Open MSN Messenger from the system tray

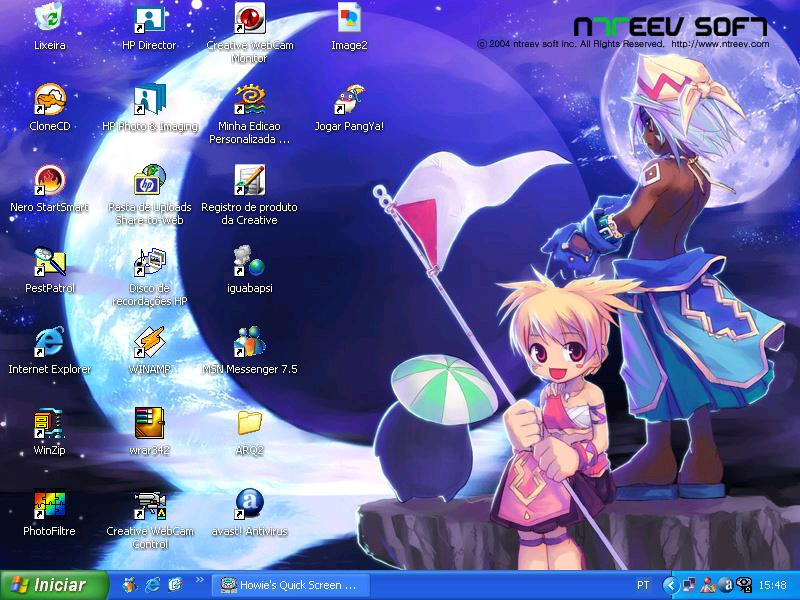708,585
